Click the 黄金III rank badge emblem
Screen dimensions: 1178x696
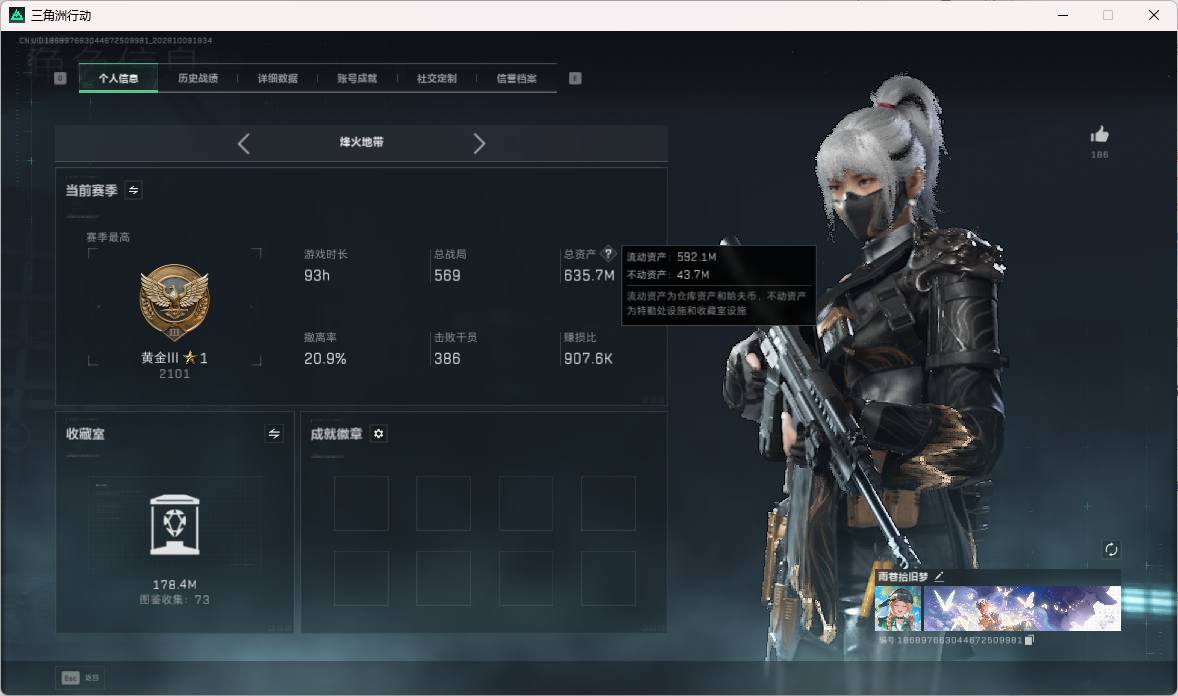(x=174, y=303)
